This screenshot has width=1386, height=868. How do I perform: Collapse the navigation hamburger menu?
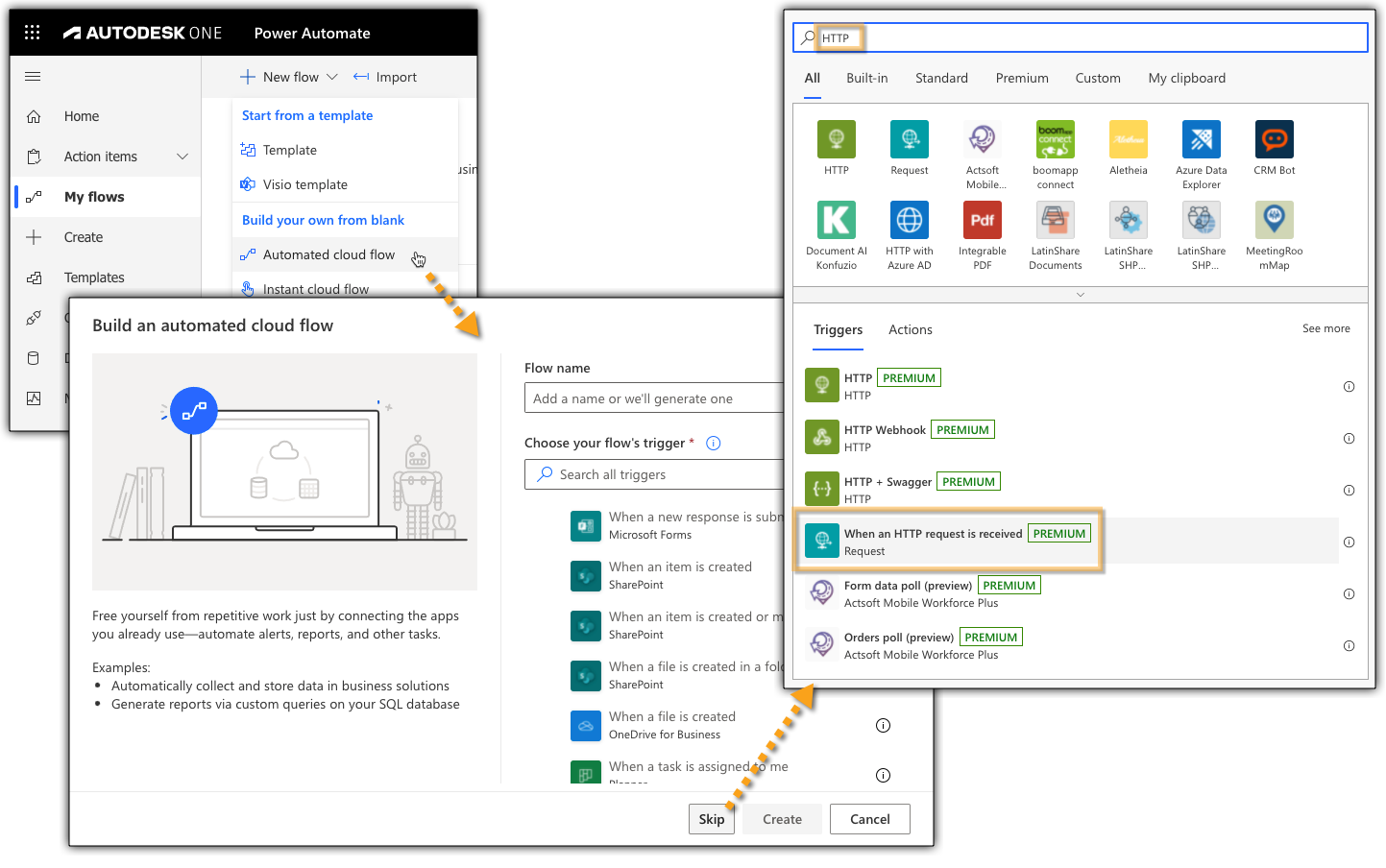tap(33, 77)
